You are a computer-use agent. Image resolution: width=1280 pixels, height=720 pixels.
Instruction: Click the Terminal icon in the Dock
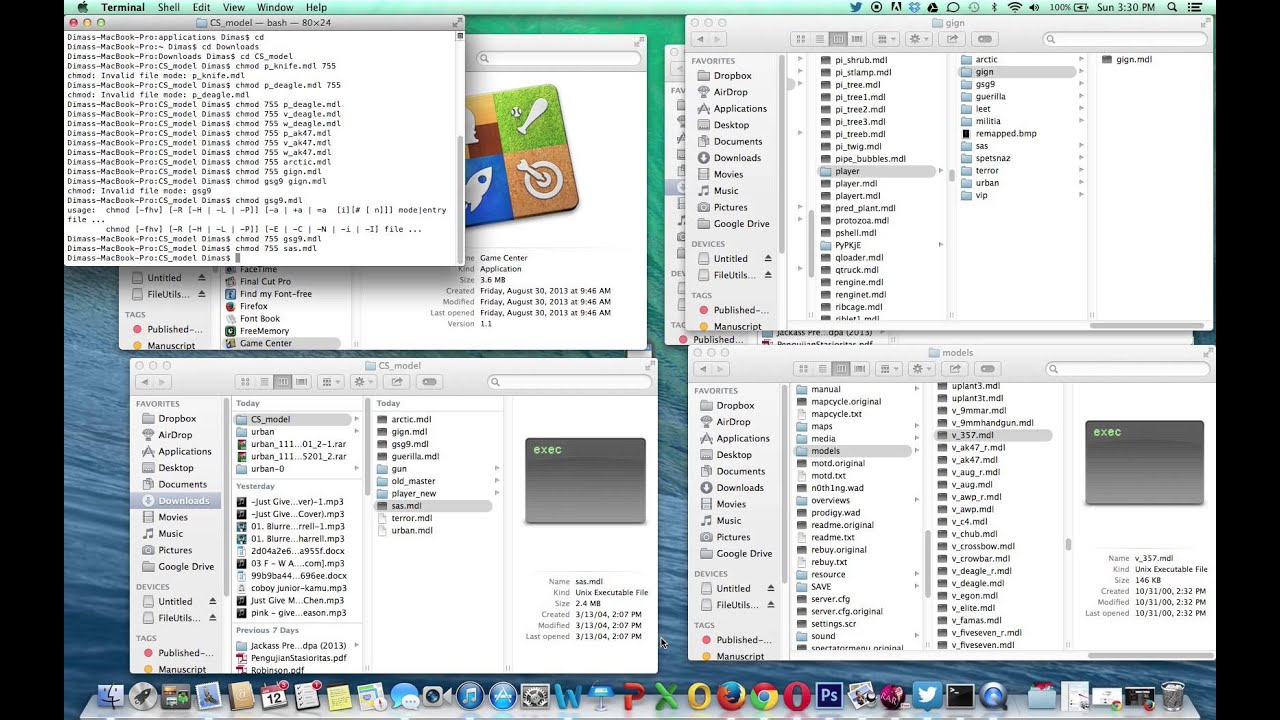click(960, 697)
